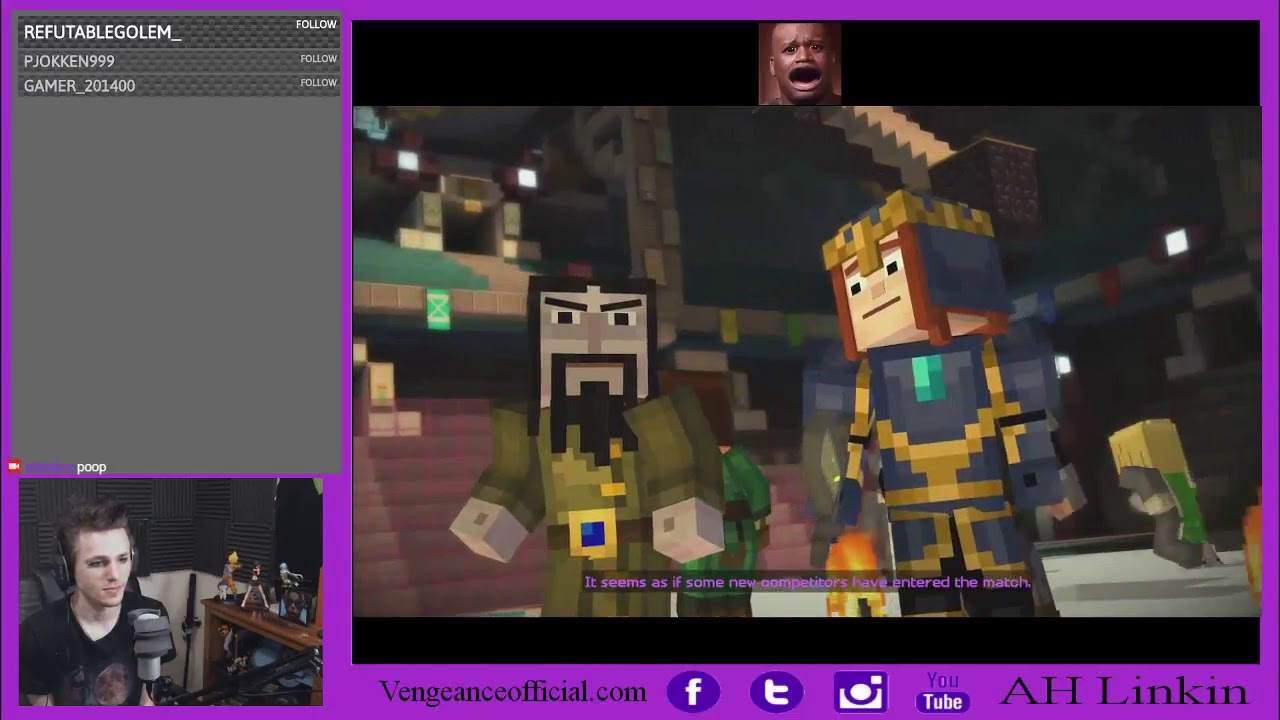This screenshot has height=720, width=1280.
Task: Click the "poop" chat message
Action: click(91, 467)
